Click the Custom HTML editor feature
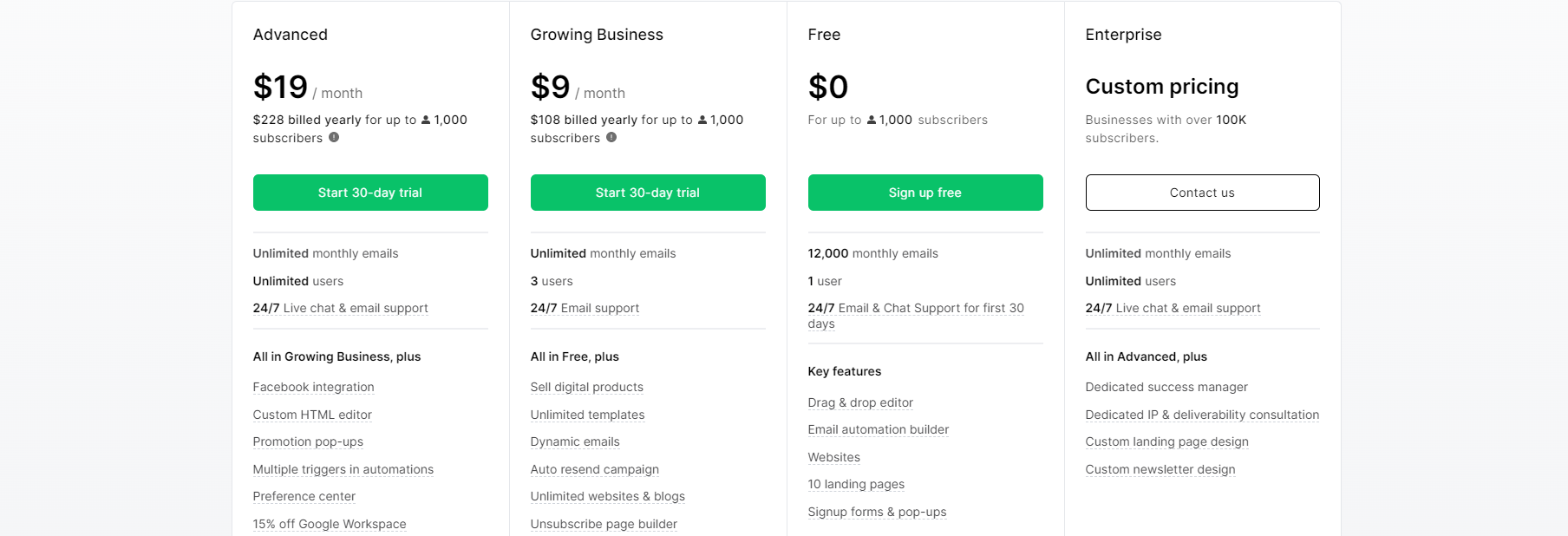The height and width of the screenshot is (536, 1568). tap(312, 415)
